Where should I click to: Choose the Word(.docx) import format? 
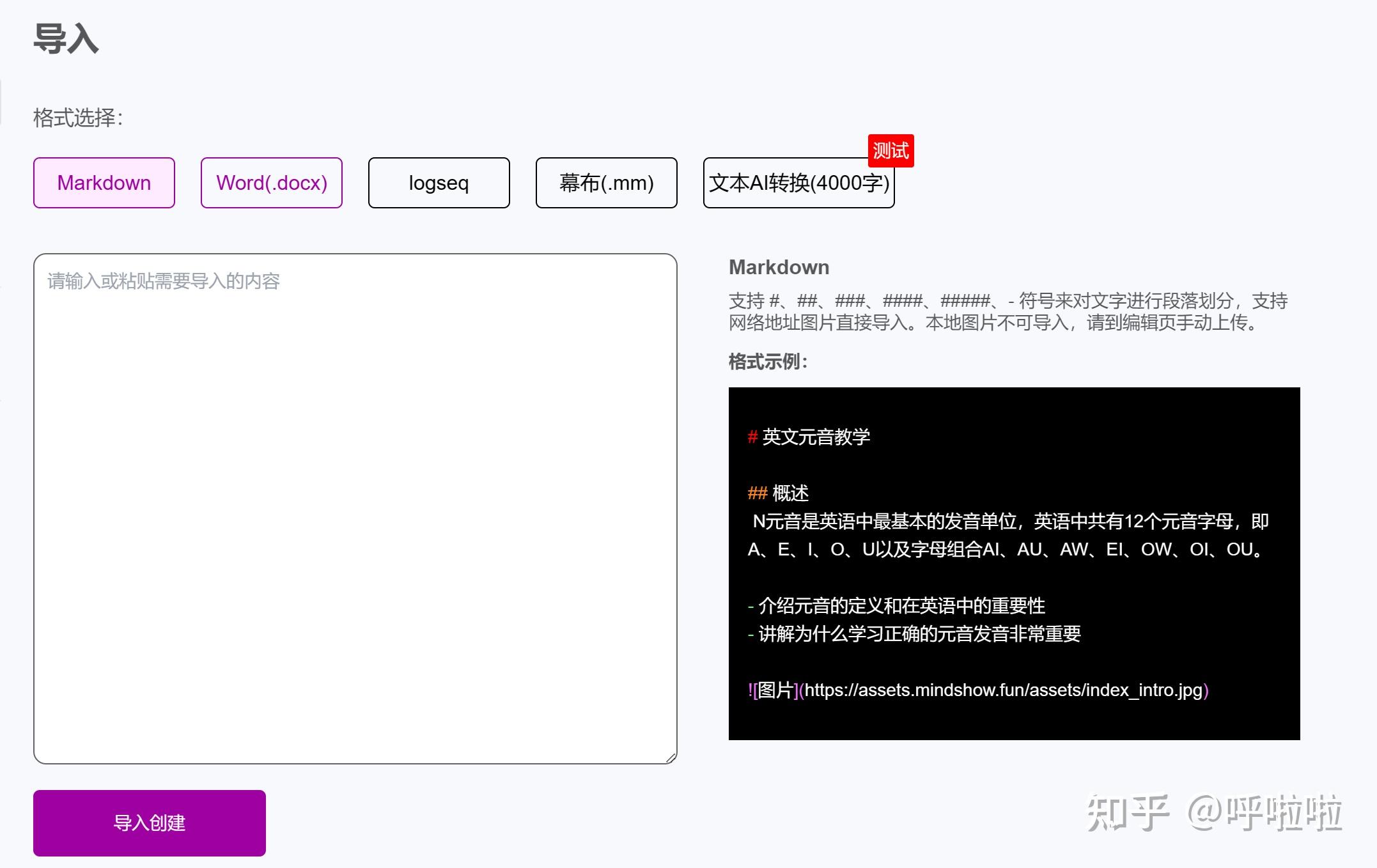coord(272,183)
